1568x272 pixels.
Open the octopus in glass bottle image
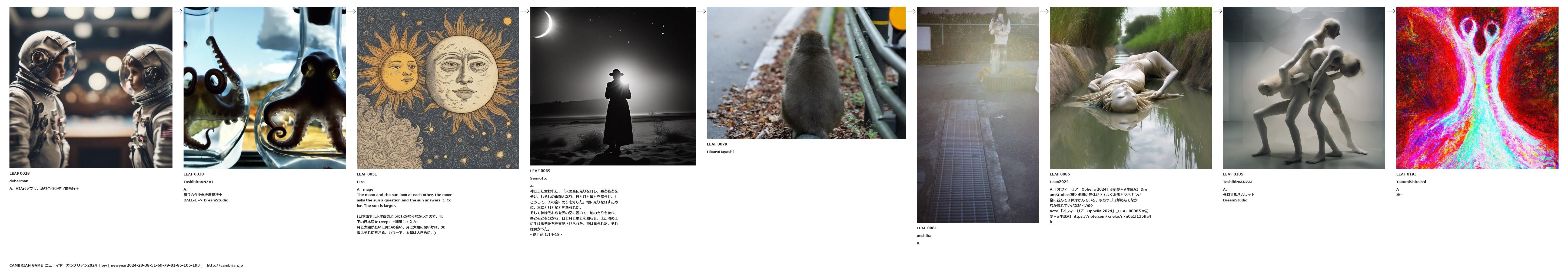(x=264, y=88)
